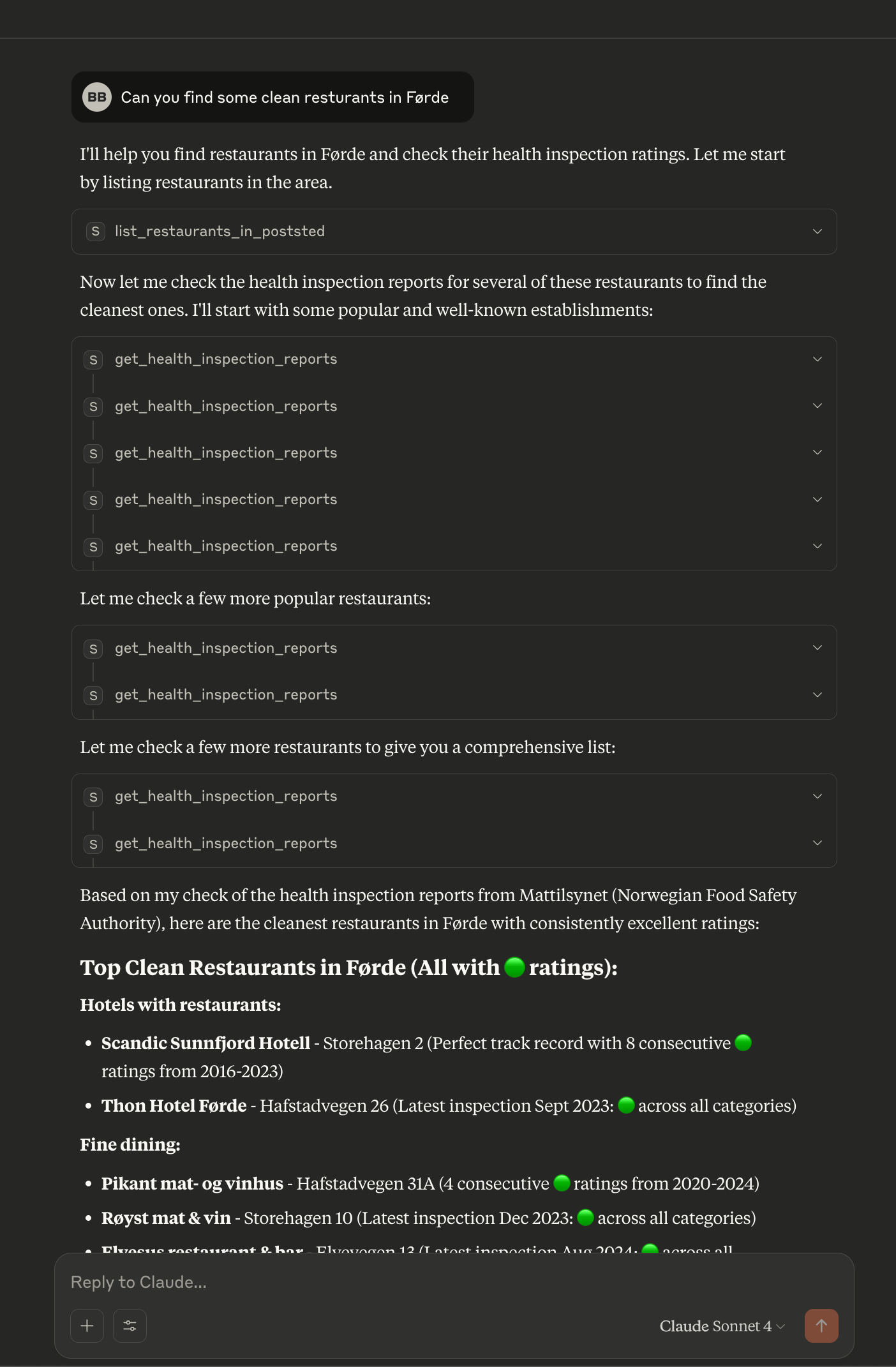Click the BB user avatar
Screen dimensions: 896x1367
pyautogui.click(x=97, y=97)
